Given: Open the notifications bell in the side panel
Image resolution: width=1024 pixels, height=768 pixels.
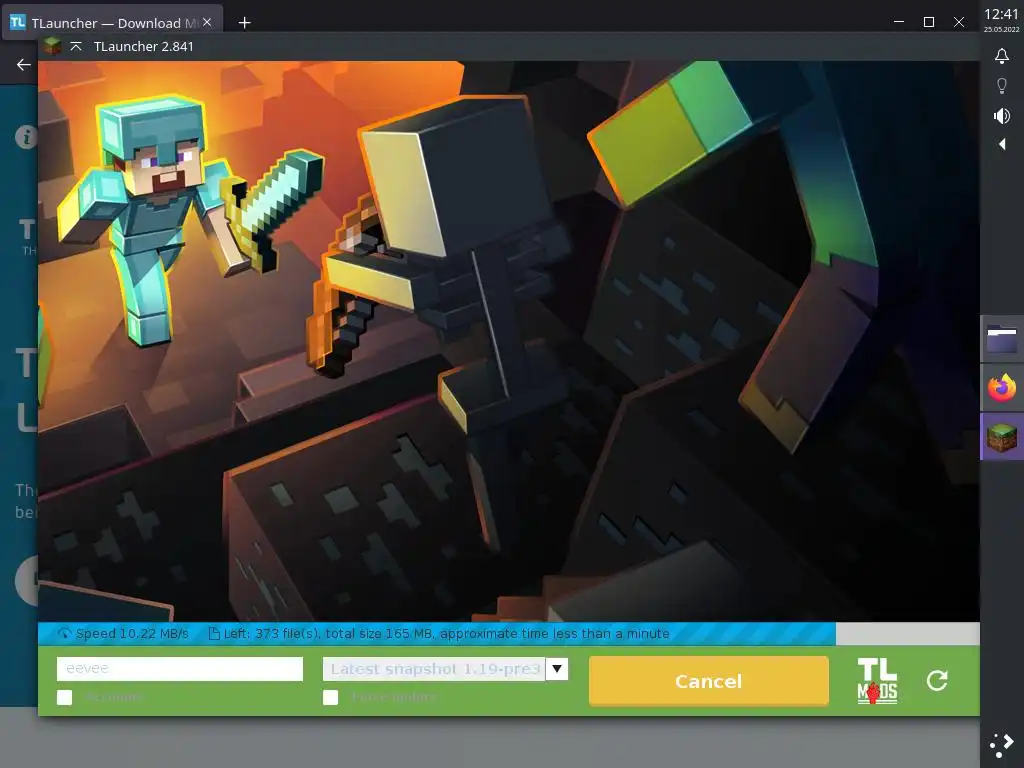Looking at the screenshot, I should pos(1002,56).
